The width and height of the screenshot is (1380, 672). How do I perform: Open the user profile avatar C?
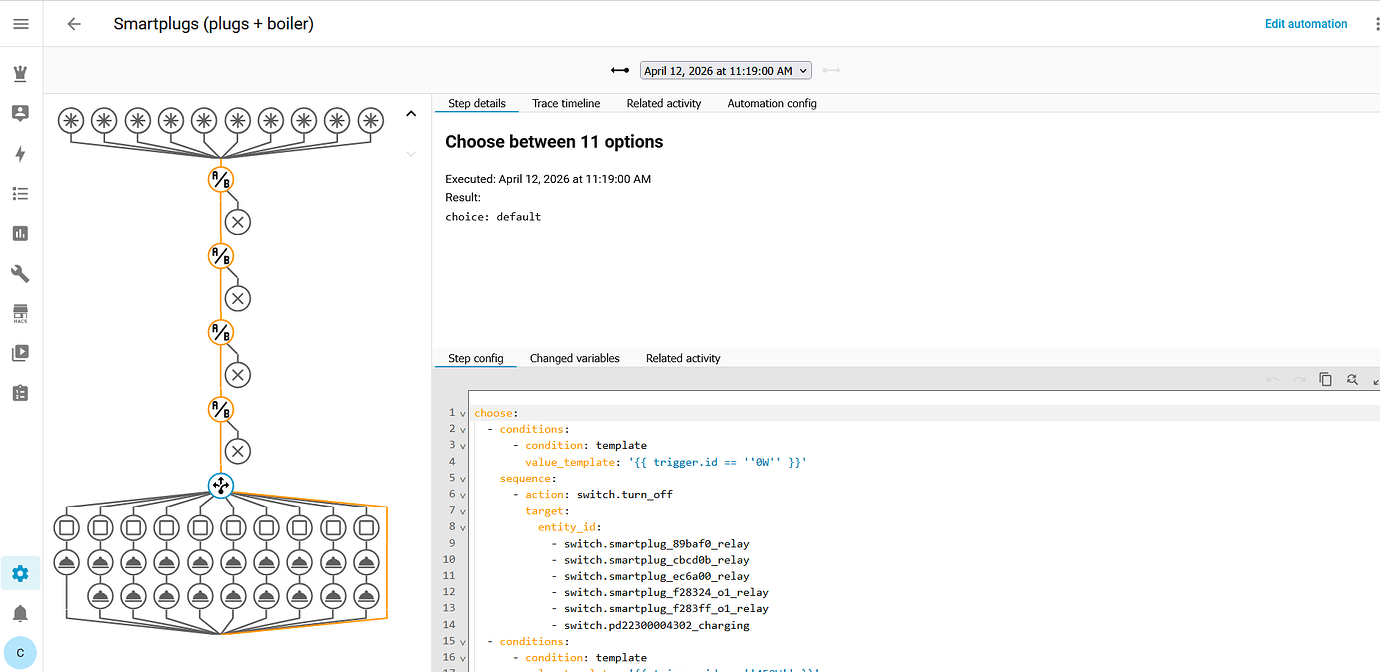pyautogui.click(x=20, y=653)
